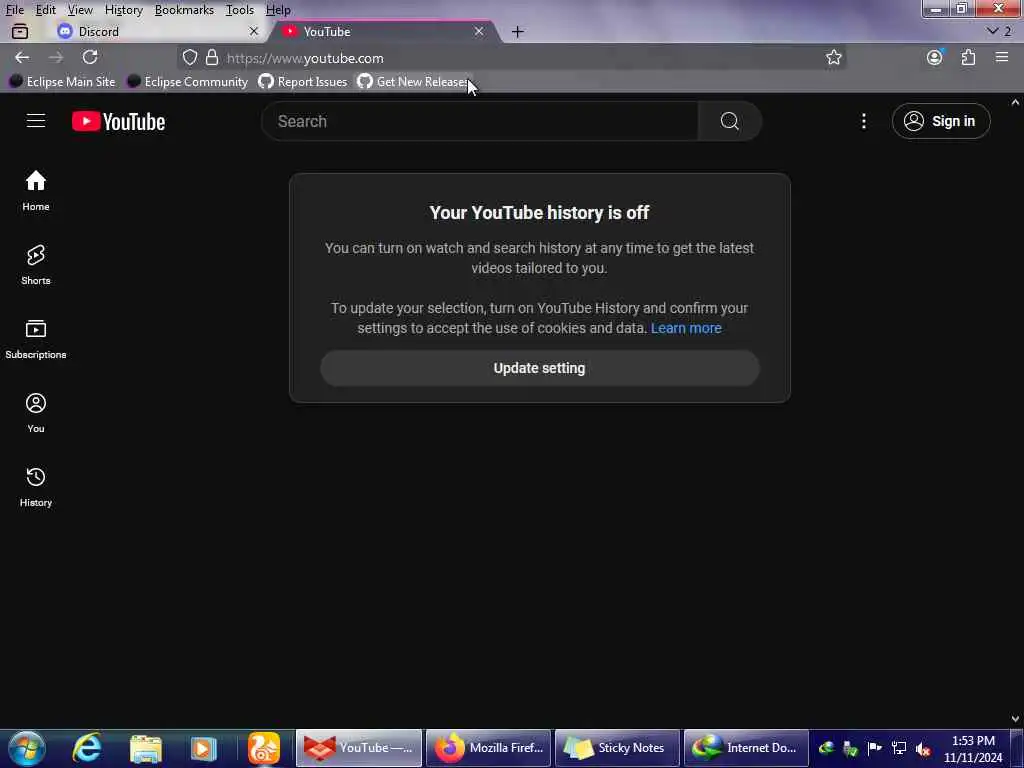Open the tab overview icon
This screenshot has height=768, width=1024.
pos(20,31)
